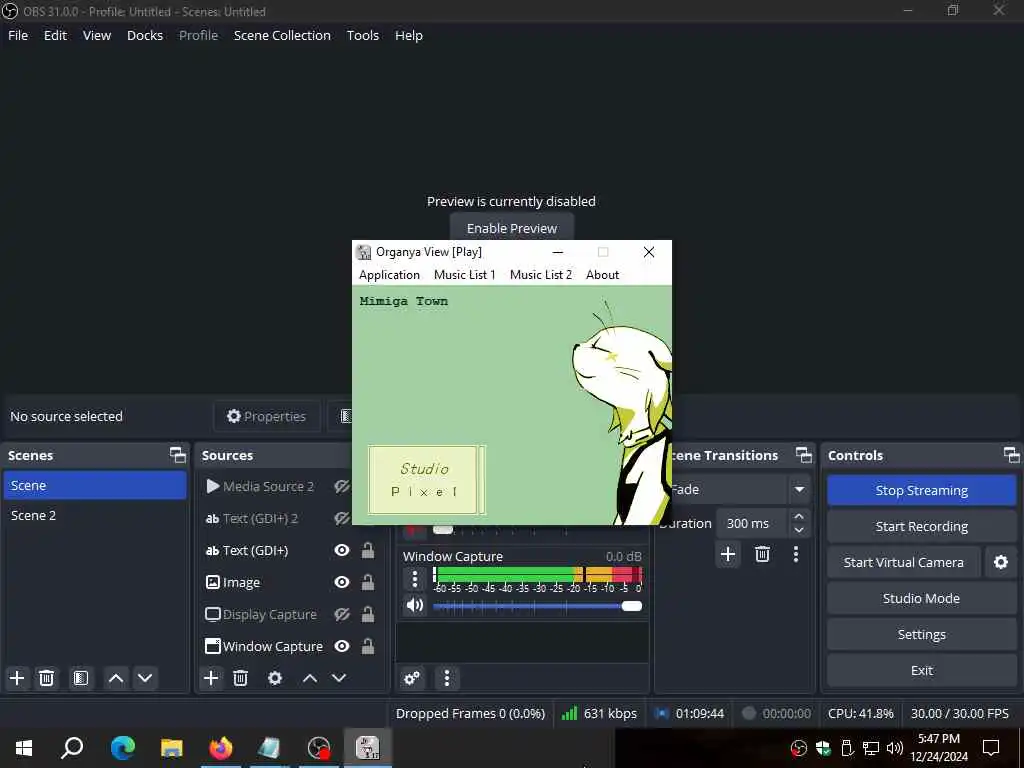Open OBS Settings button
This screenshot has width=1024, height=768.
tap(921, 634)
